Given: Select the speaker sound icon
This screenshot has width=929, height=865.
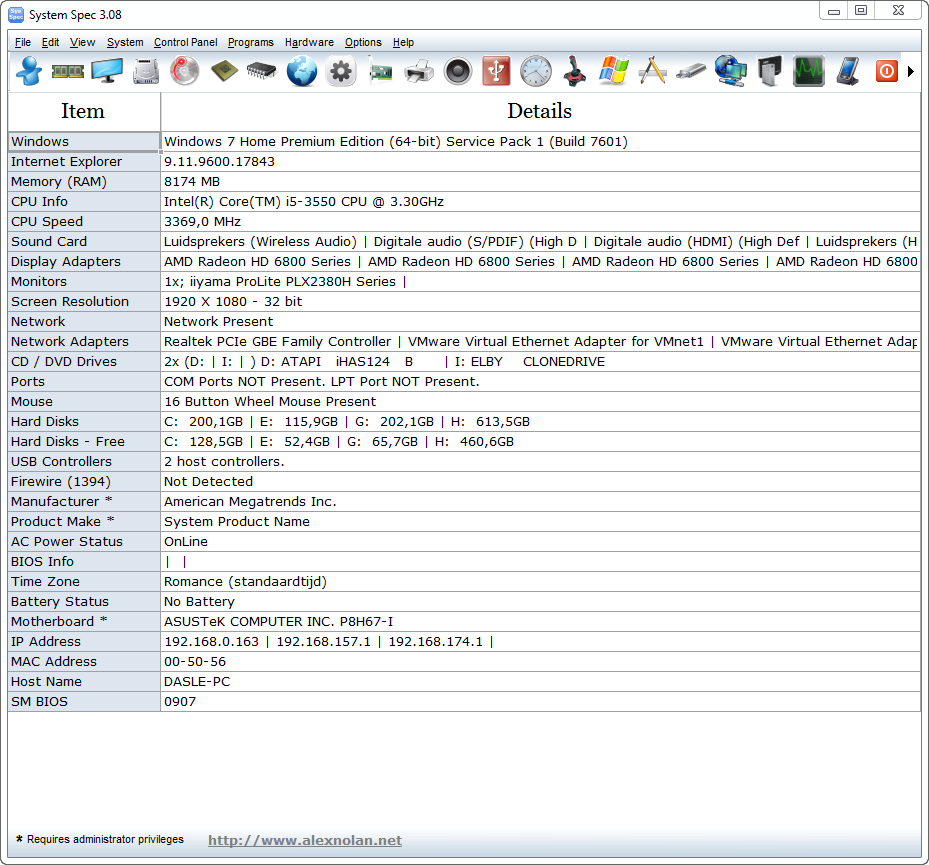Looking at the screenshot, I should 458,71.
